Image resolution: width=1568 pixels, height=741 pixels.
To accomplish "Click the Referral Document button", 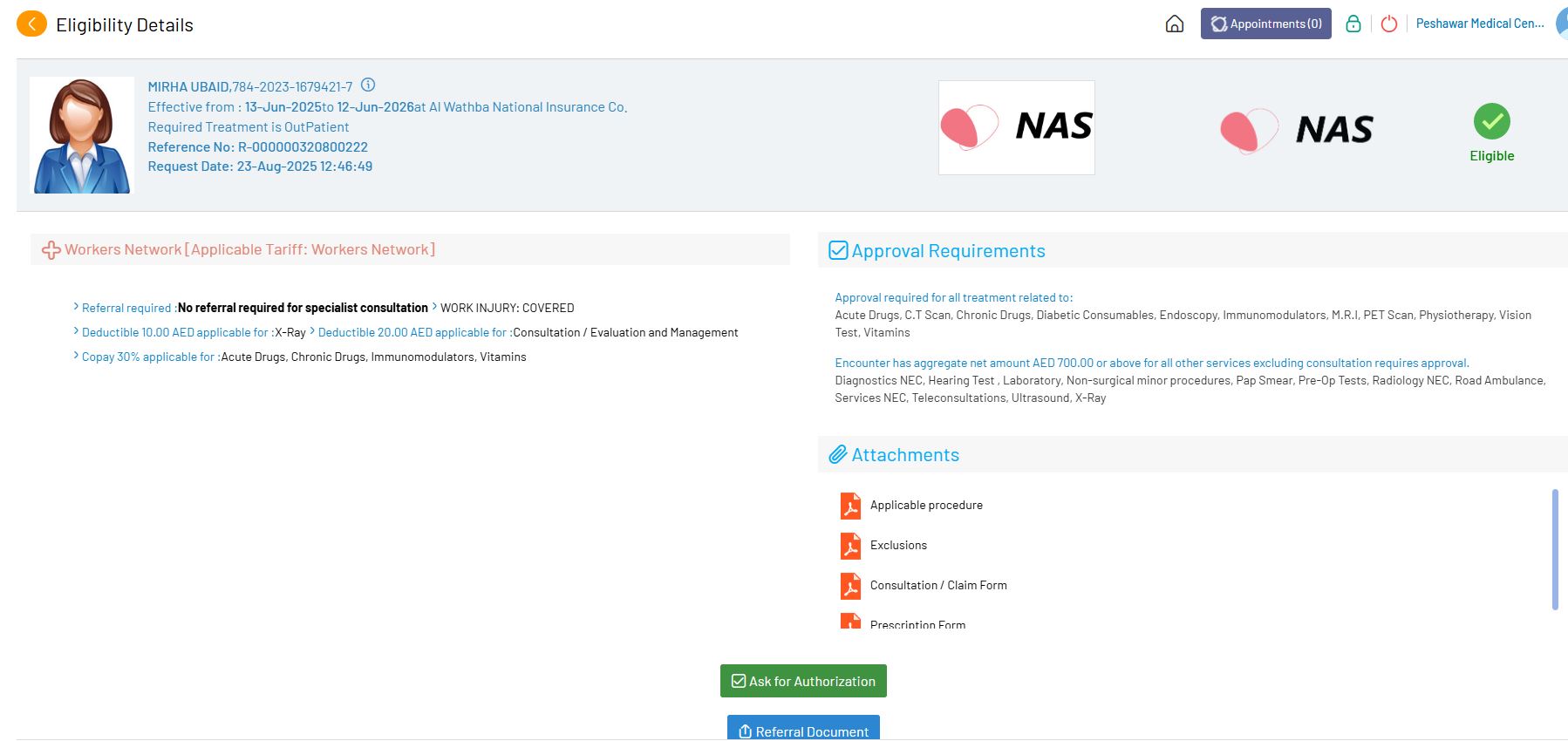I will coord(803,729).
